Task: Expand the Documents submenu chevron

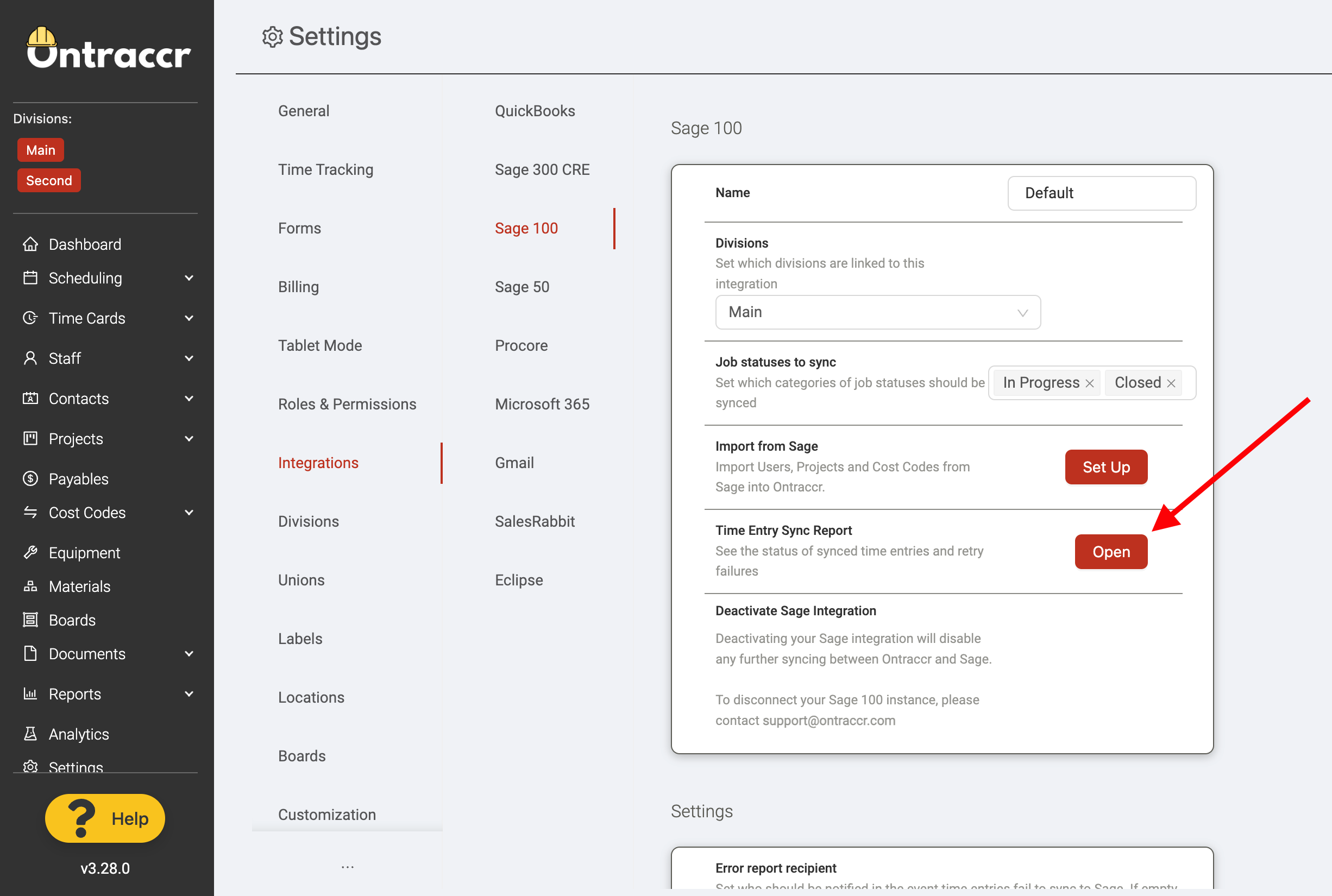Action: pos(189,654)
